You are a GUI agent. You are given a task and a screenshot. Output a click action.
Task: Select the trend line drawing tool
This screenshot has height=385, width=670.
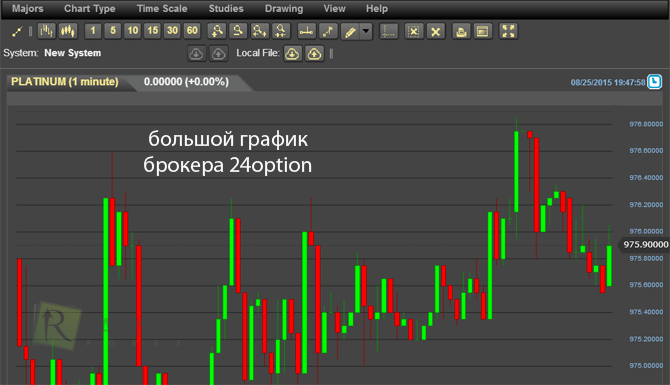click(328, 31)
